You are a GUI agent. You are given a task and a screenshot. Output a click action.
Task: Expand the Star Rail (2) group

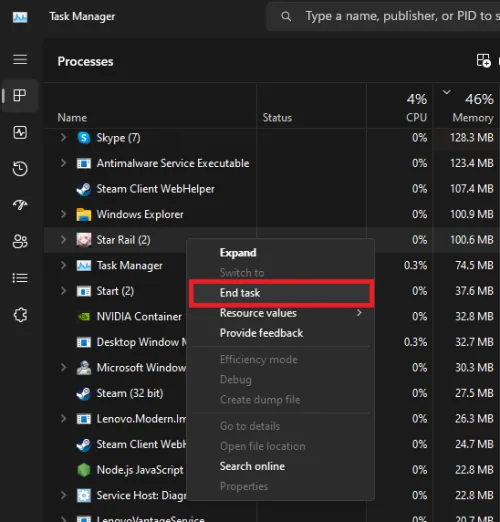point(63,239)
